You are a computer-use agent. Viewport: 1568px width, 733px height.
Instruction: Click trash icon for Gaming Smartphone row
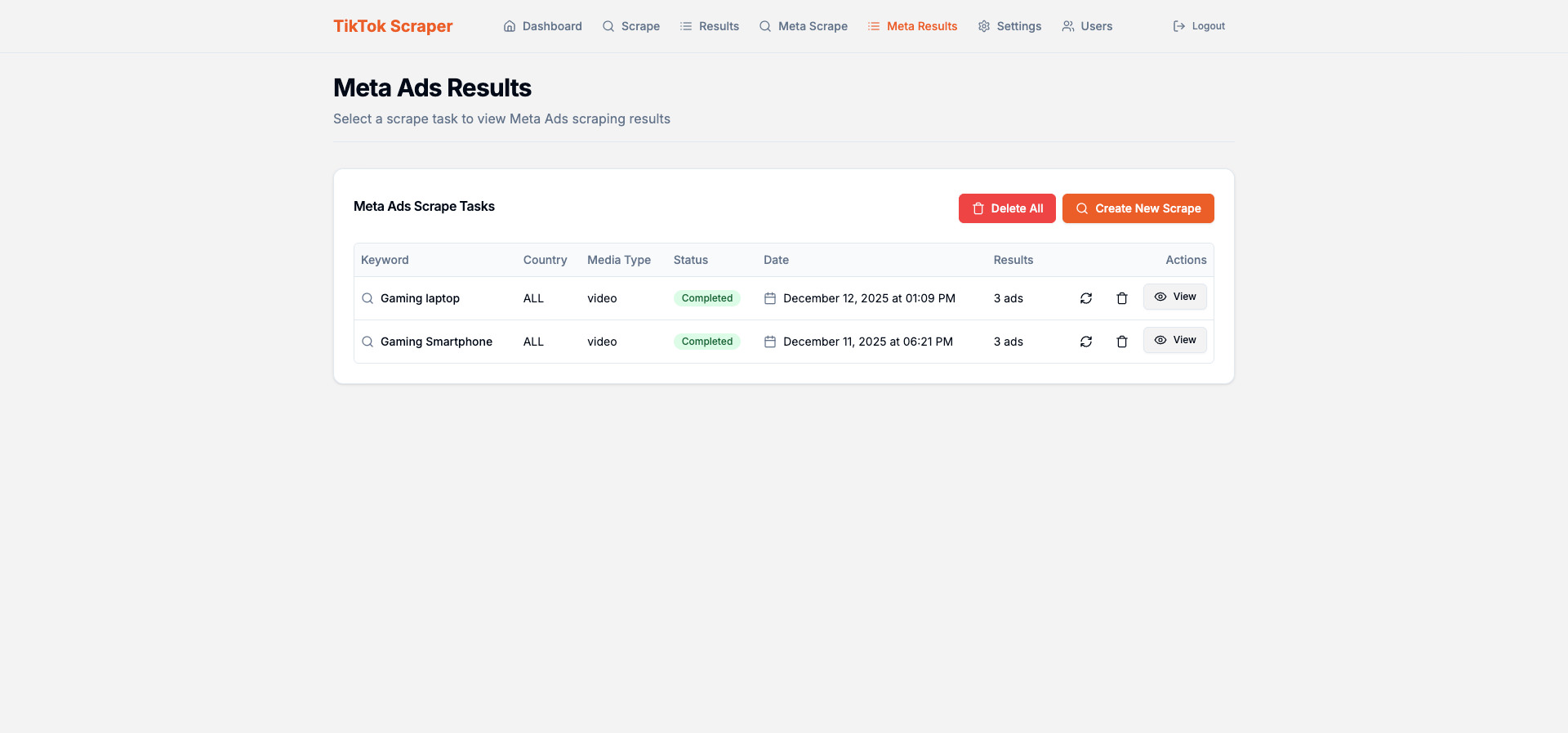click(1121, 342)
